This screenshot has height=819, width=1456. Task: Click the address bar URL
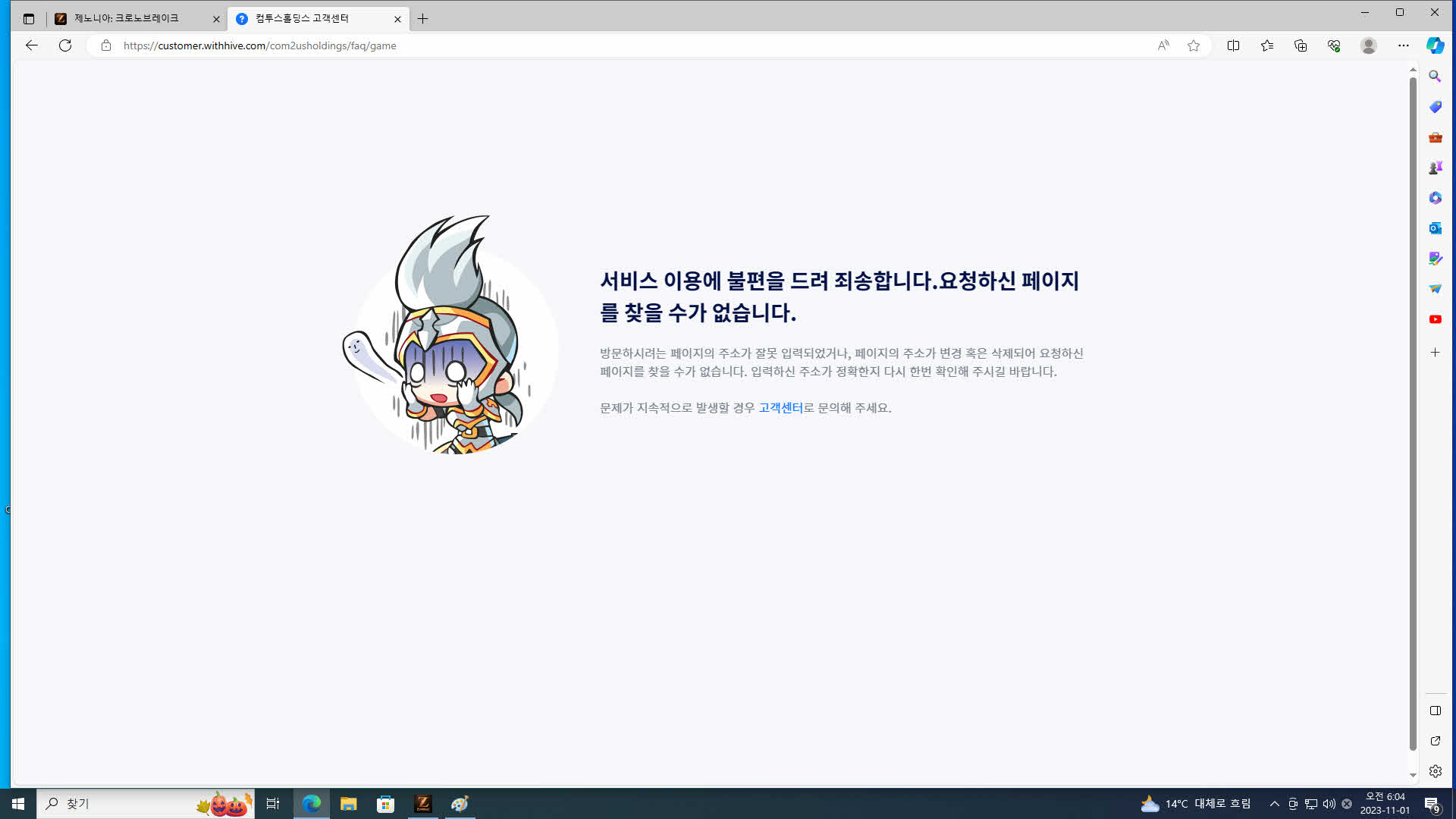[x=259, y=45]
